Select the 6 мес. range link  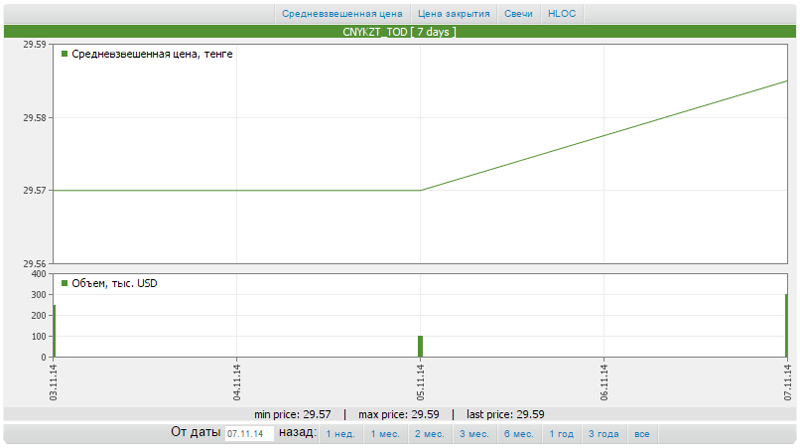pyautogui.click(x=519, y=434)
